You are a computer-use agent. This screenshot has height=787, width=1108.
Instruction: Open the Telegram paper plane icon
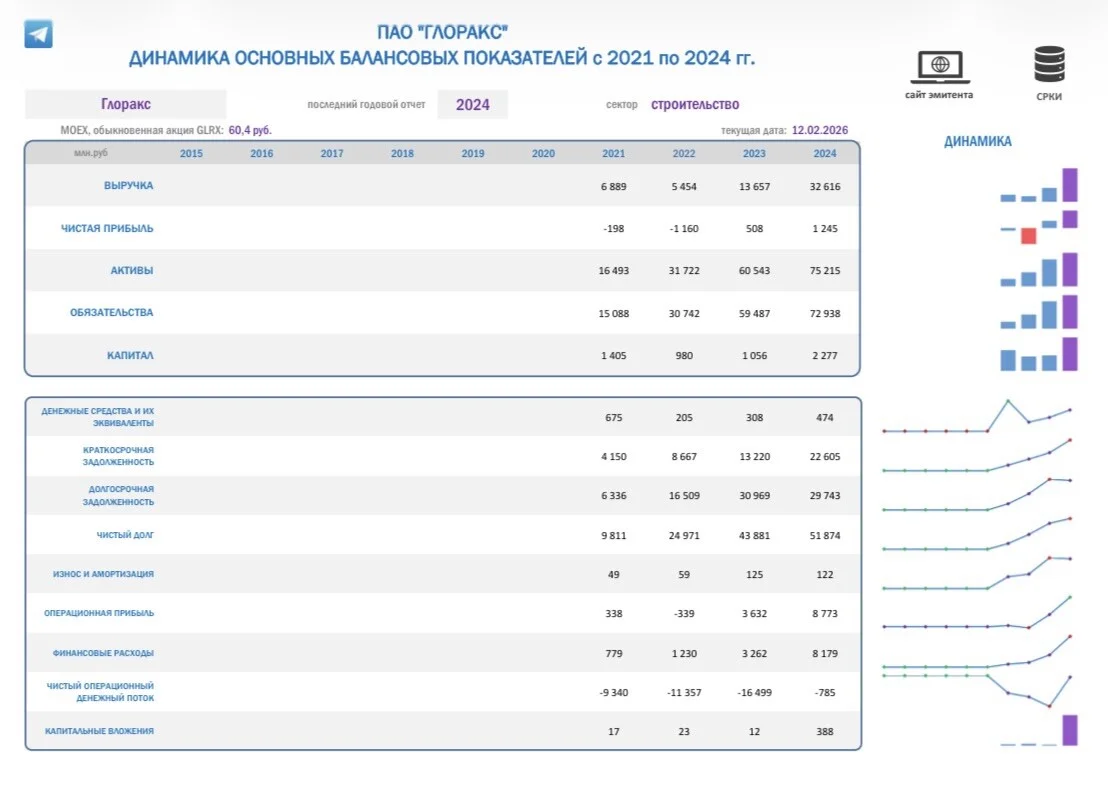click(38, 34)
